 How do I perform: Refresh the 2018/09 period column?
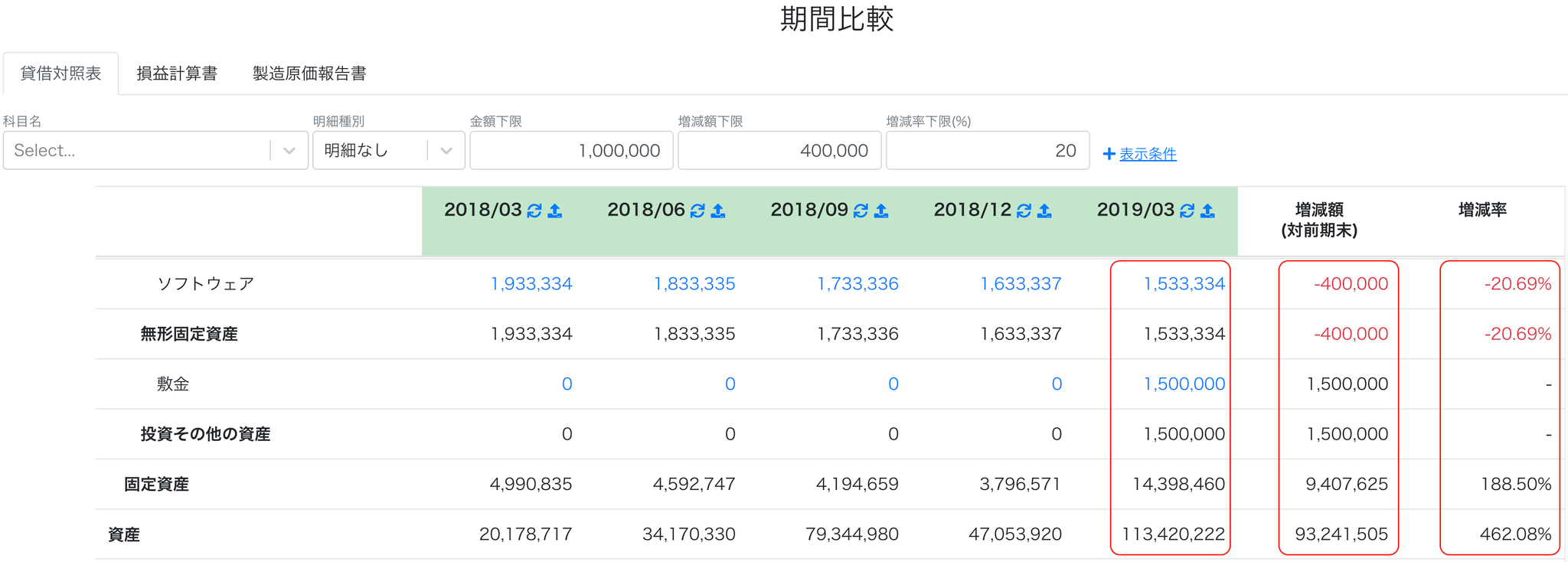(861, 211)
